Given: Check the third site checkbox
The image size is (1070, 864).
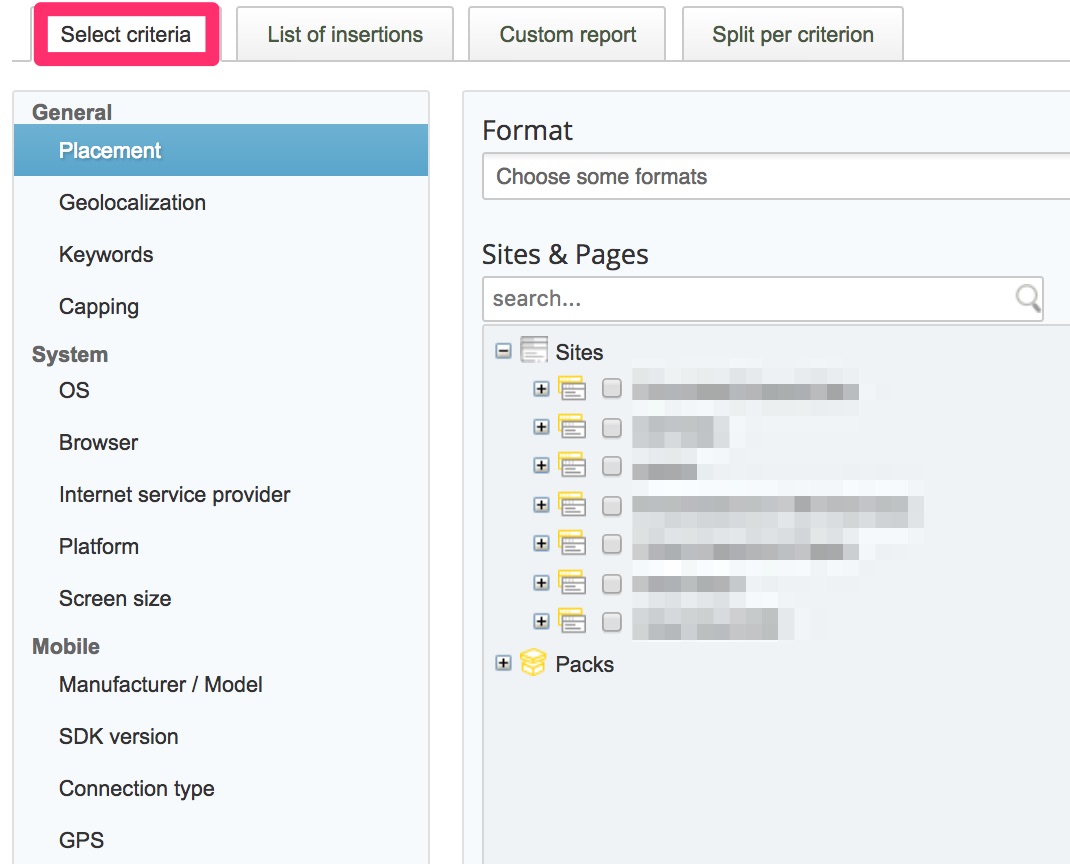Looking at the screenshot, I should [x=612, y=466].
